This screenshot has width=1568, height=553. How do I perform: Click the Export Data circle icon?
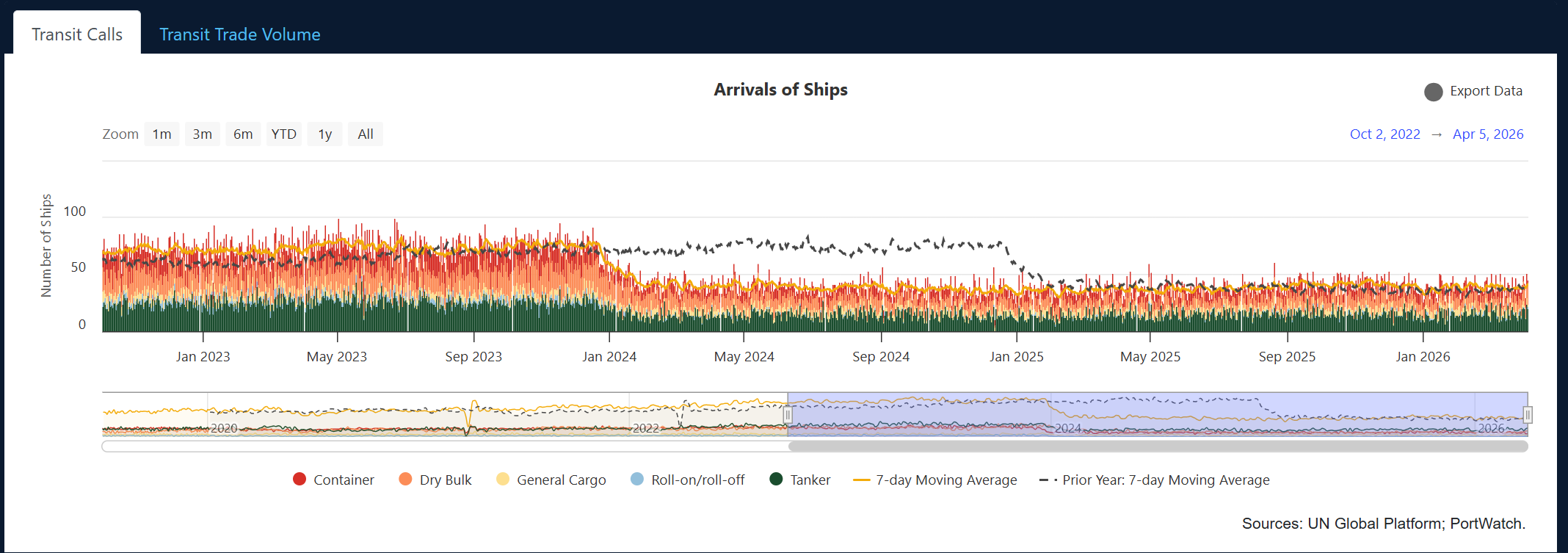(x=1433, y=92)
